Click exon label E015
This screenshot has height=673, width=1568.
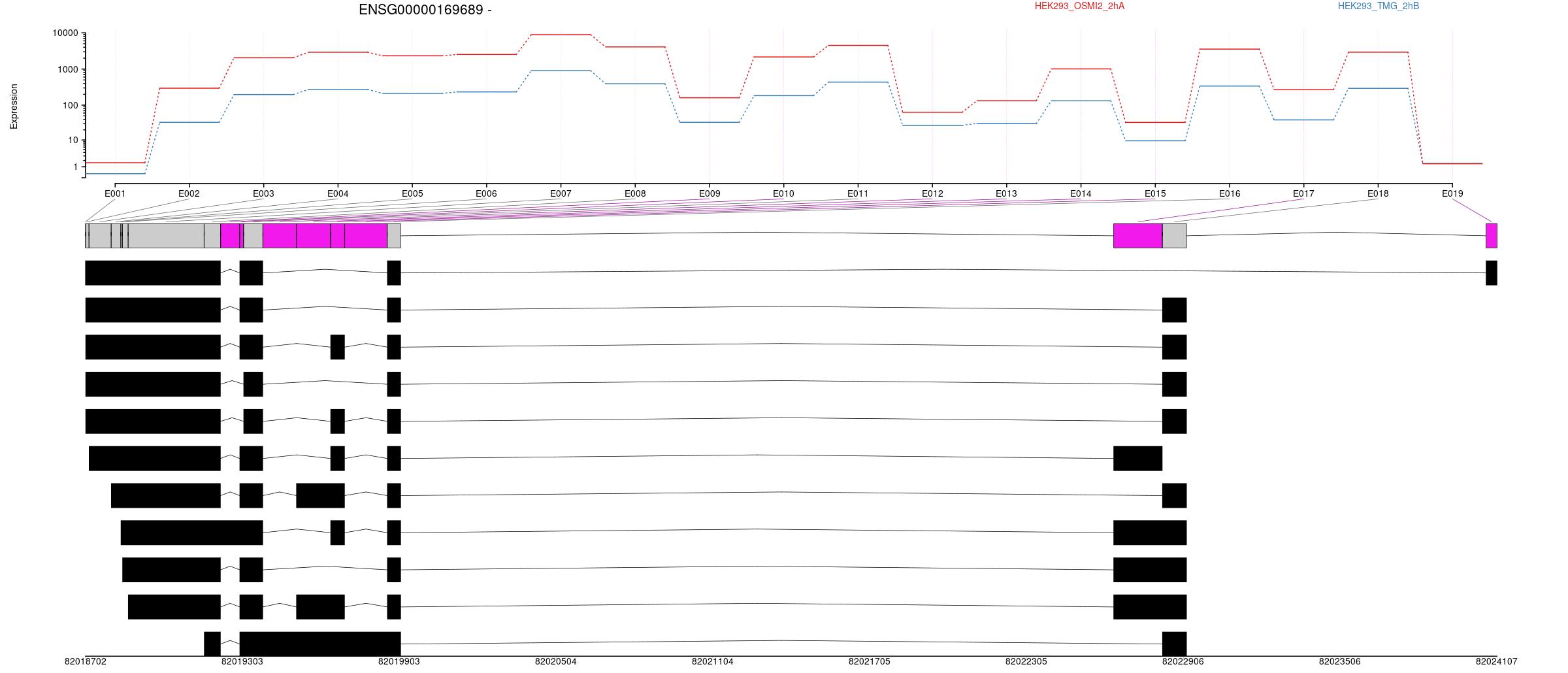point(1155,193)
